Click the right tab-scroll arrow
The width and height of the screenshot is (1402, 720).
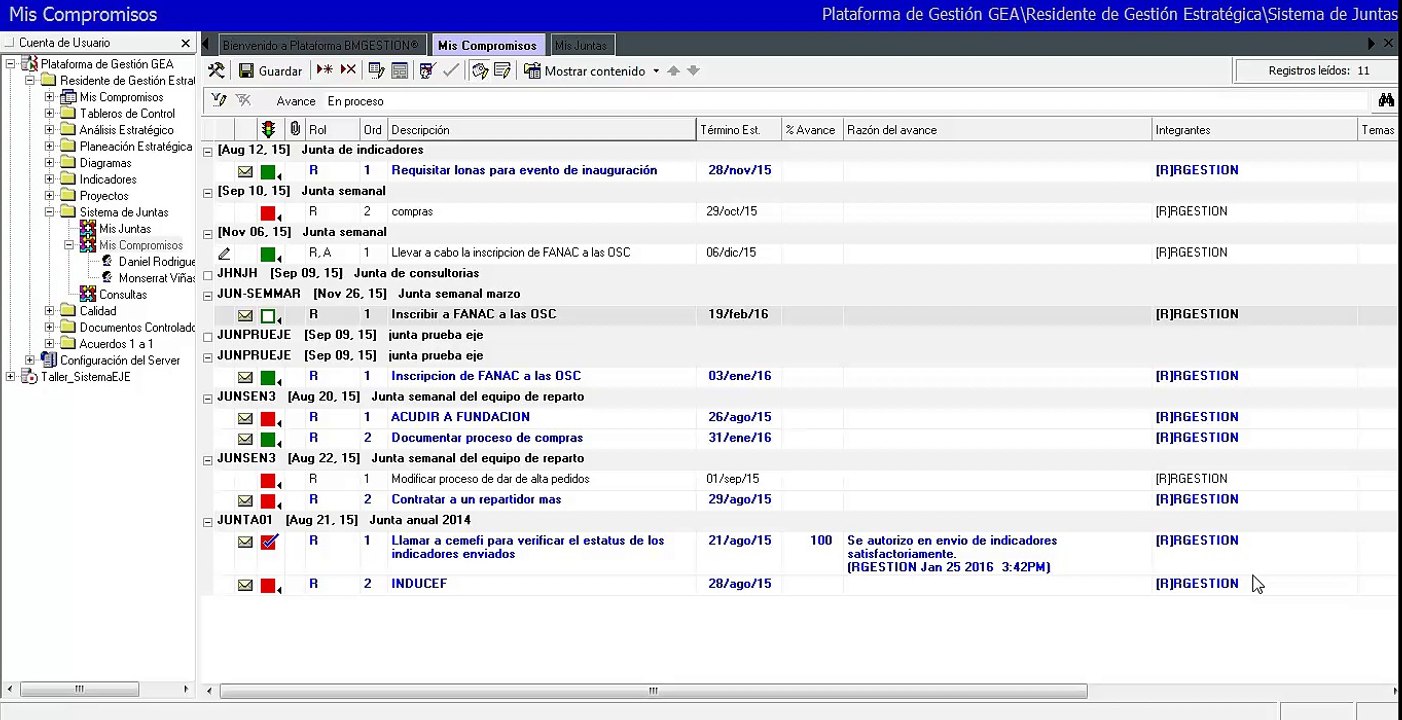pyautogui.click(x=1371, y=44)
